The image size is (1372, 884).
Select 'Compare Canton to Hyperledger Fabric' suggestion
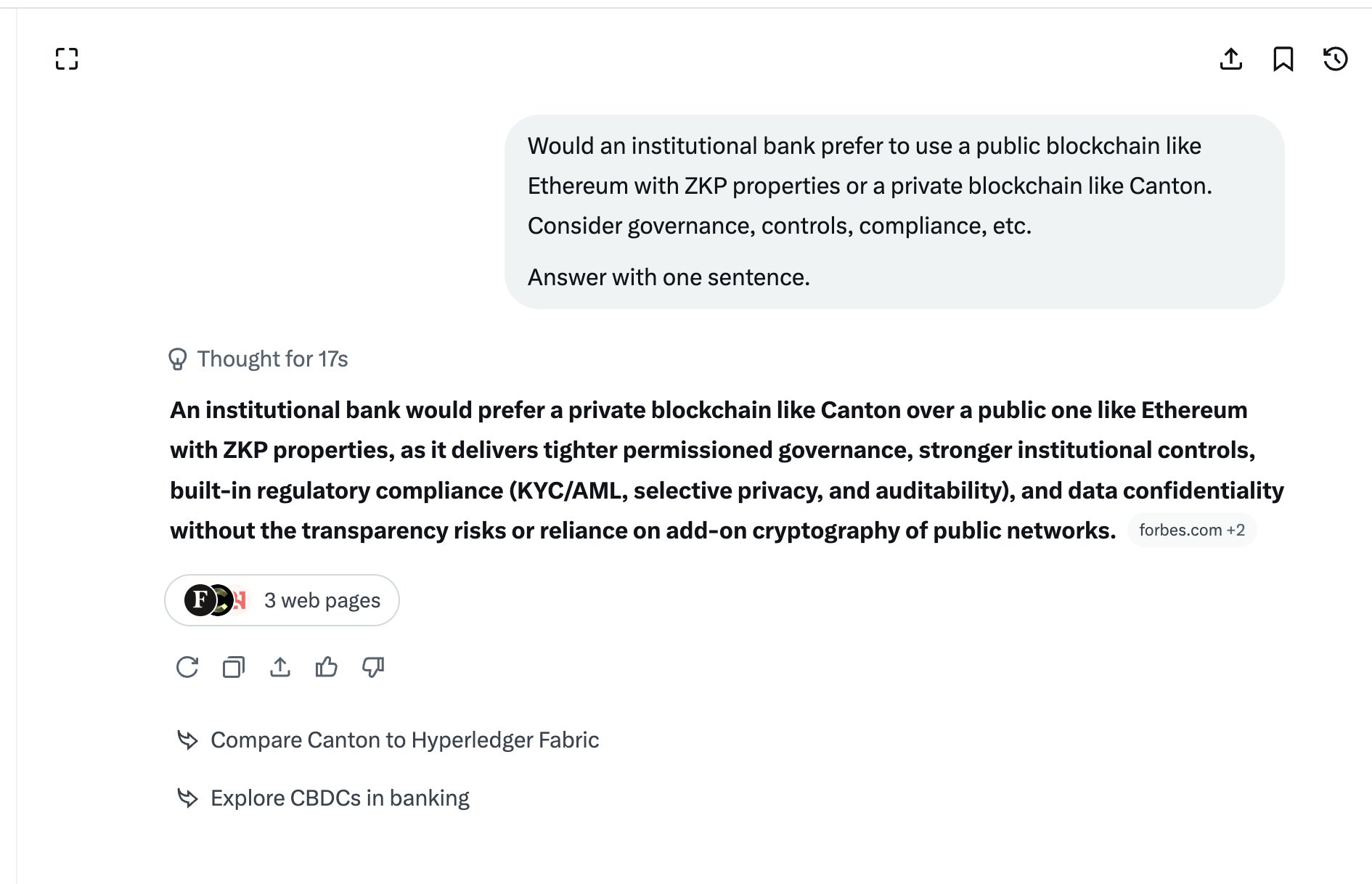(404, 740)
